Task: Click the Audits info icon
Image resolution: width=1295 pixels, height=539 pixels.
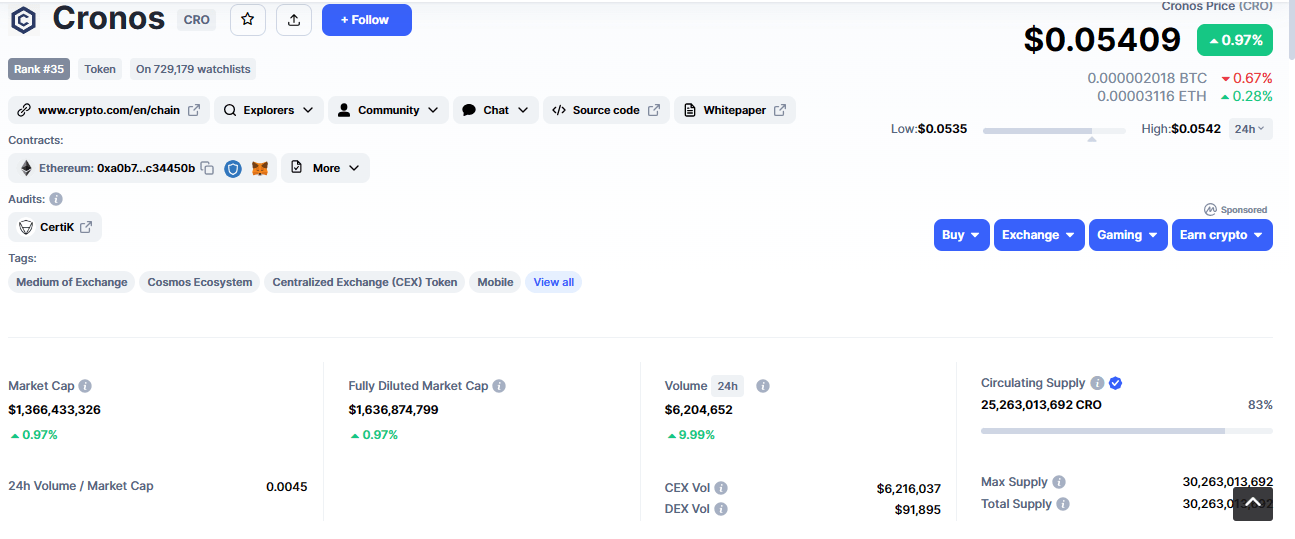Action: coord(56,199)
